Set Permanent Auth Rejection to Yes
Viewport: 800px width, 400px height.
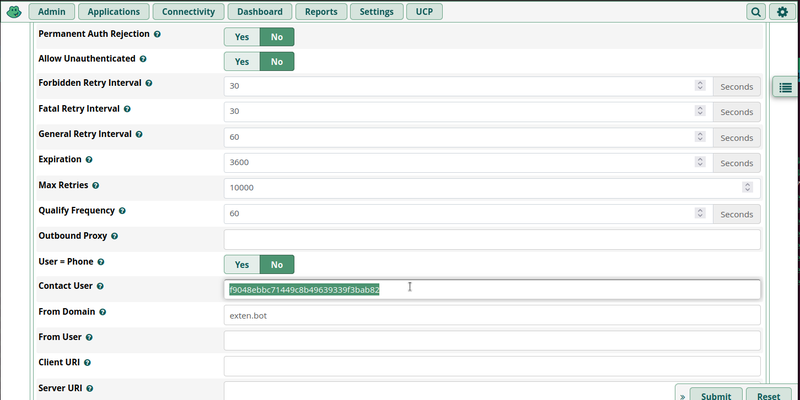pyautogui.click(x=241, y=35)
